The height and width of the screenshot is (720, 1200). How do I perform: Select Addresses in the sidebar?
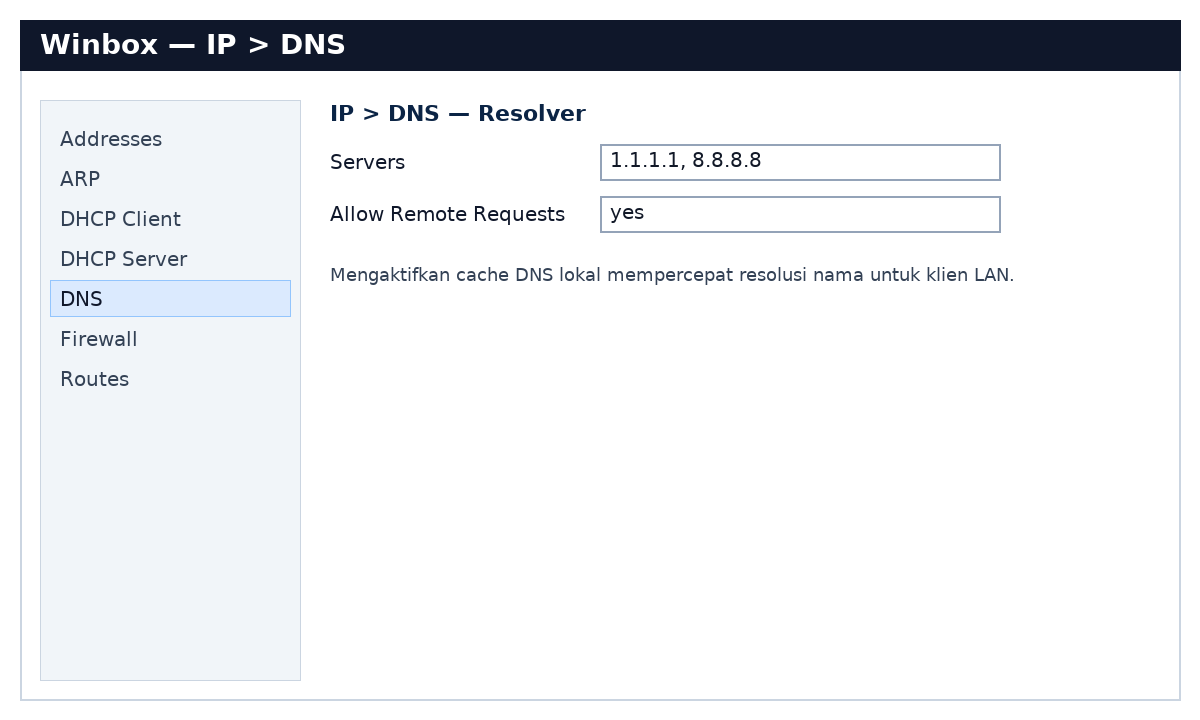(110, 139)
